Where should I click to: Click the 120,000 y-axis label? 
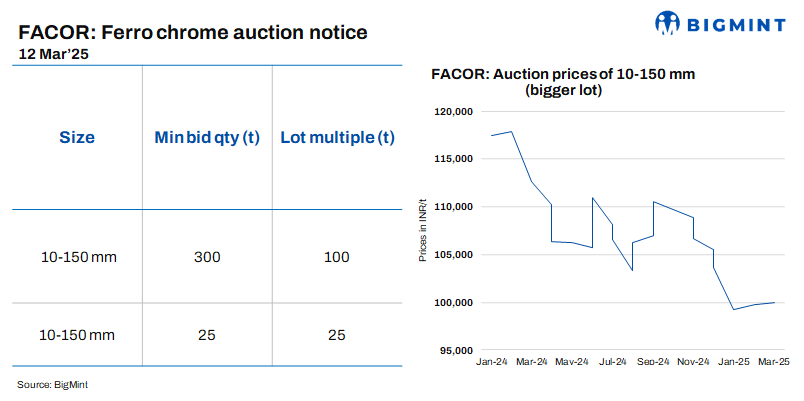[x=452, y=112]
